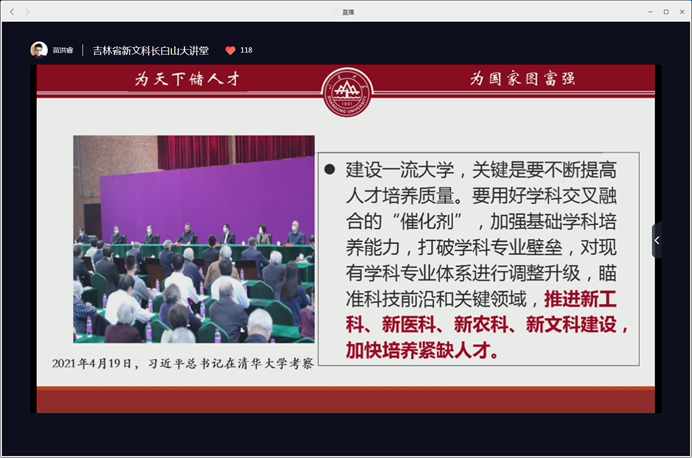
Task: Open the host's profile avatar
Action: click(39, 49)
